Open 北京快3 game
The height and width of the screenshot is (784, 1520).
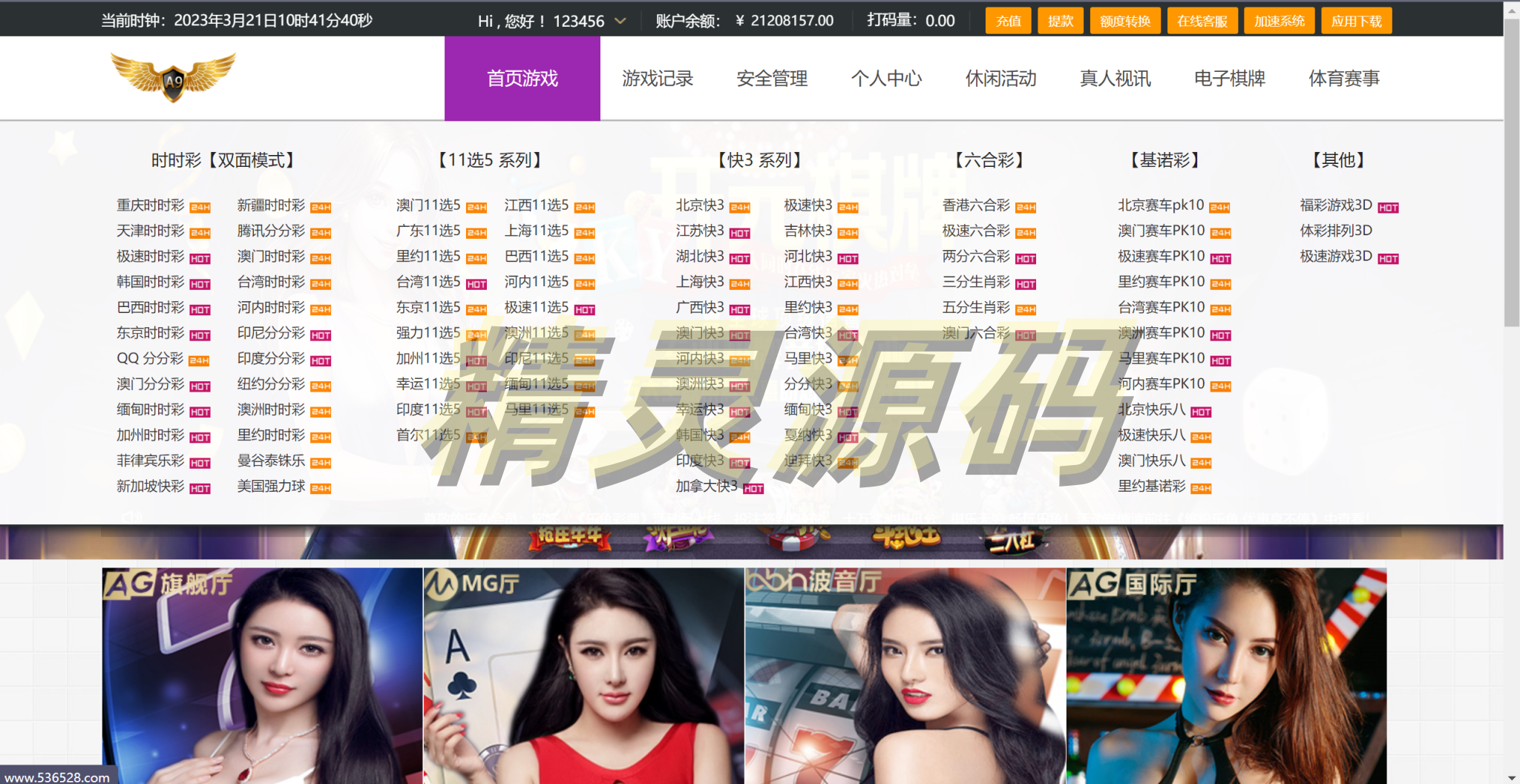coord(700,205)
